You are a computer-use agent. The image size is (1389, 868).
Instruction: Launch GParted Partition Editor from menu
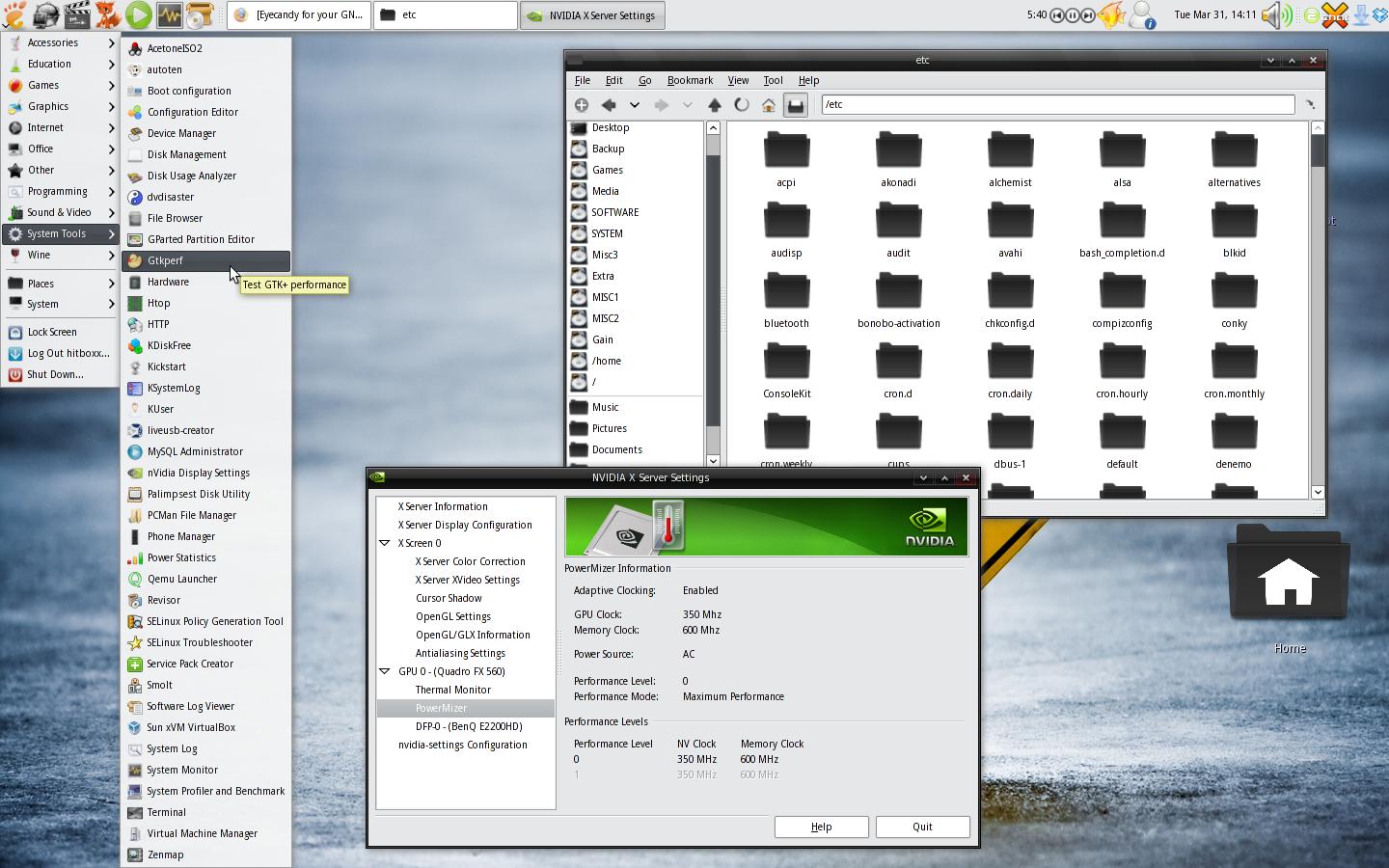pos(205,239)
